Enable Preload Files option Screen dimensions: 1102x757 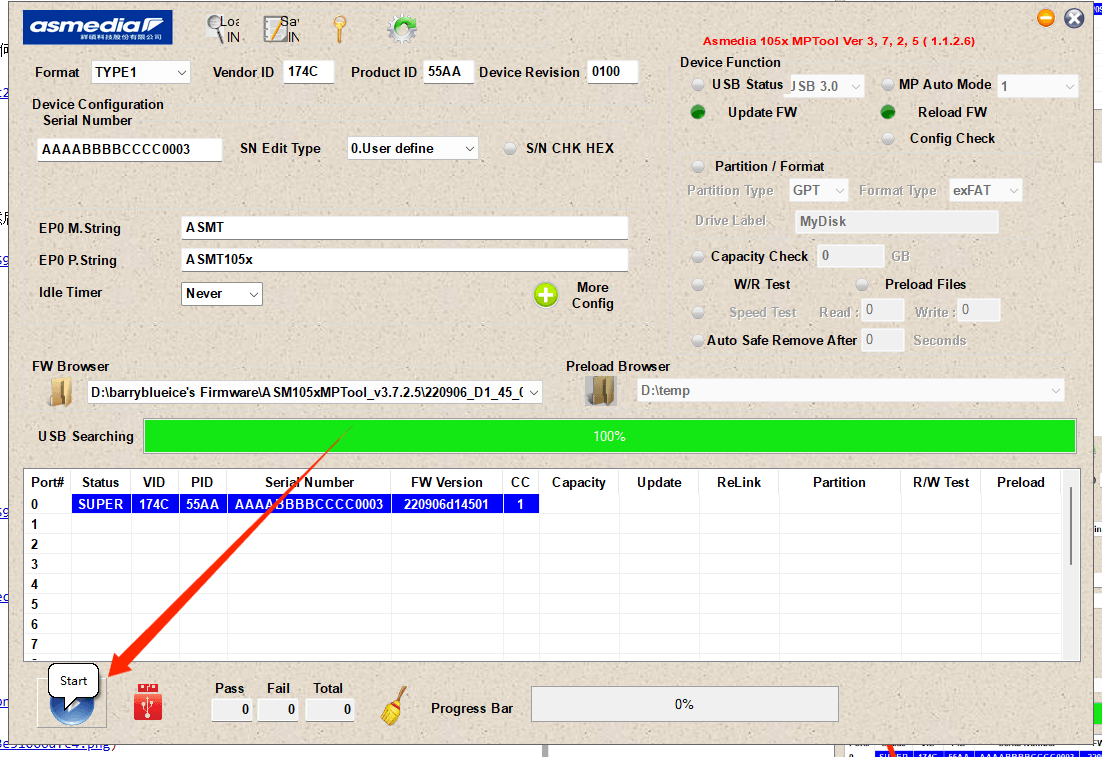[862, 285]
